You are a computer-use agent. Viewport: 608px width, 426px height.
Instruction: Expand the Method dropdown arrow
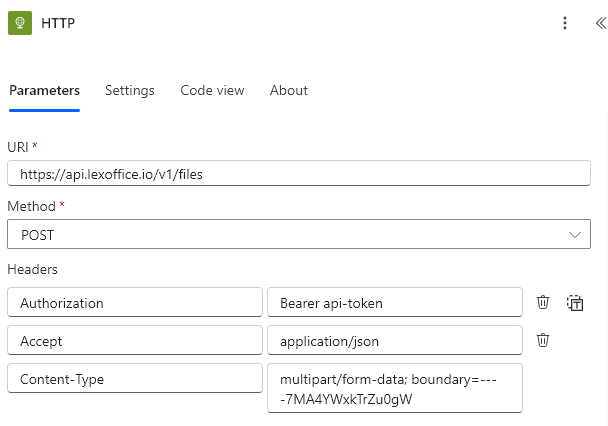pyautogui.click(x=575, y=235)
